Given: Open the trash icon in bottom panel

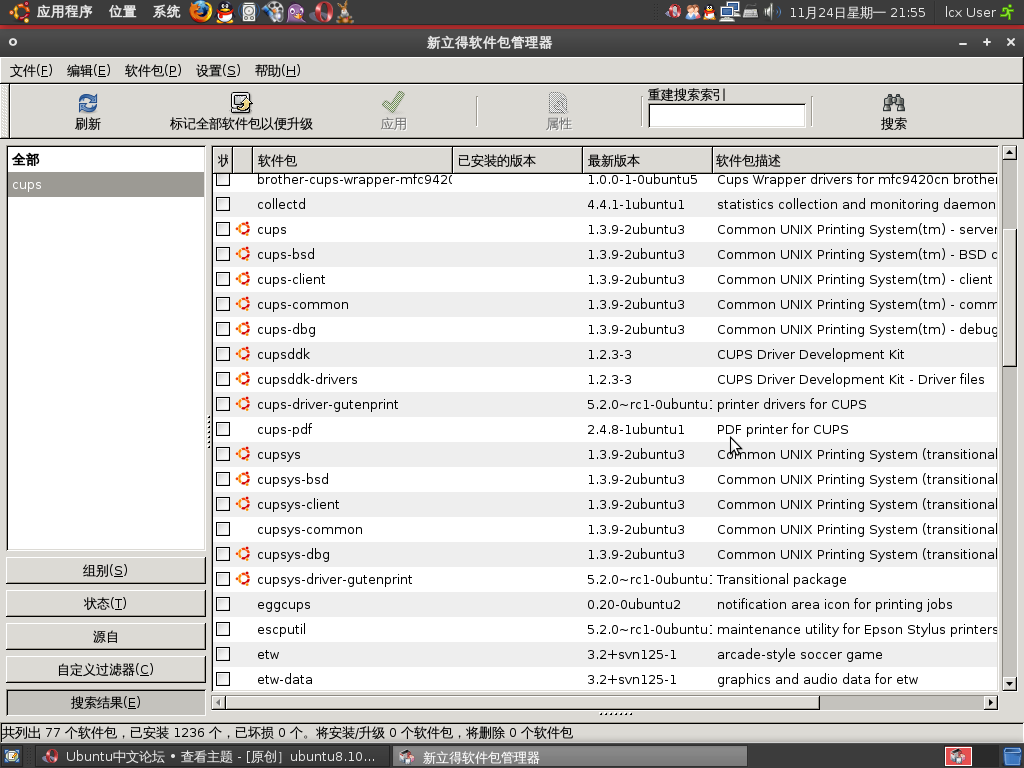Looking at the screenshot, I should (1013, 757).
